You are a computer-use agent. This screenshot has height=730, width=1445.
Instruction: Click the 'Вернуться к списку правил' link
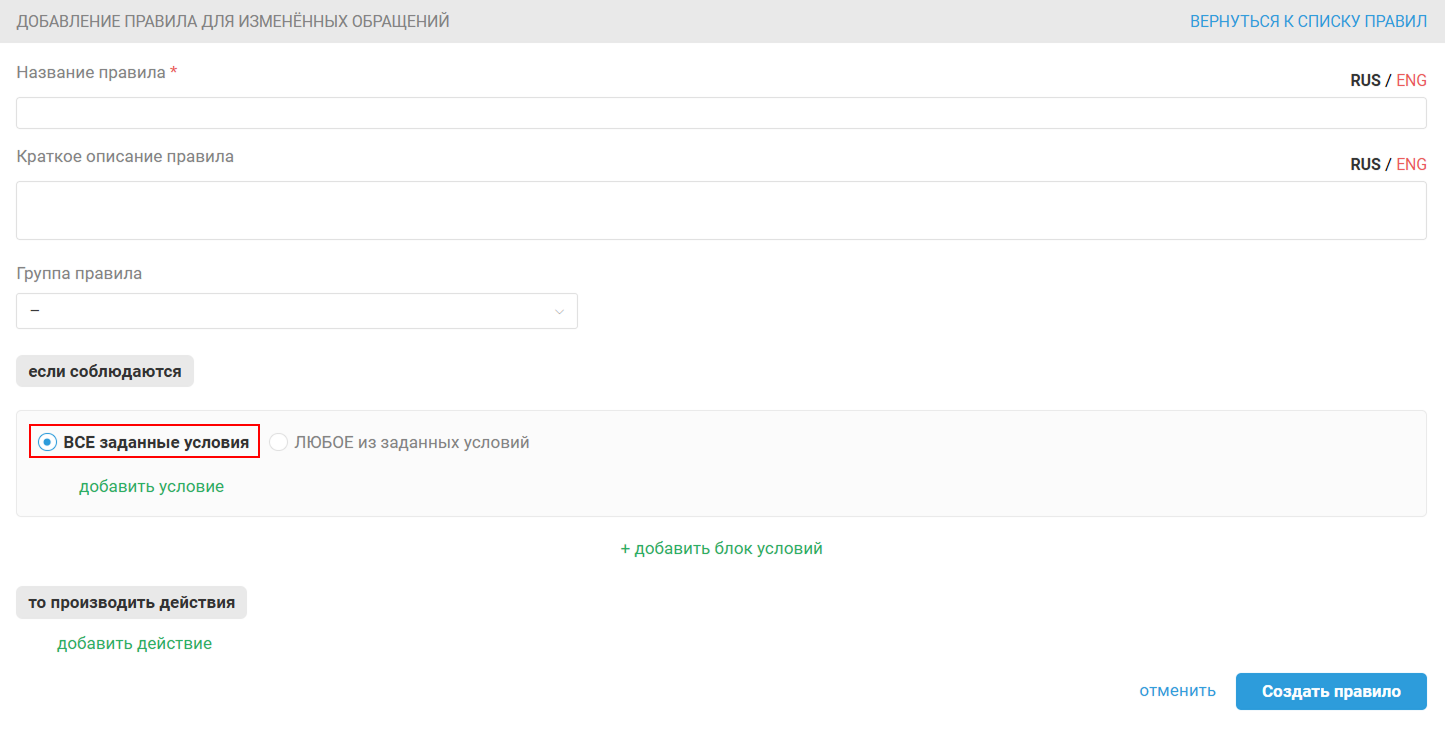coord(1308,21)
